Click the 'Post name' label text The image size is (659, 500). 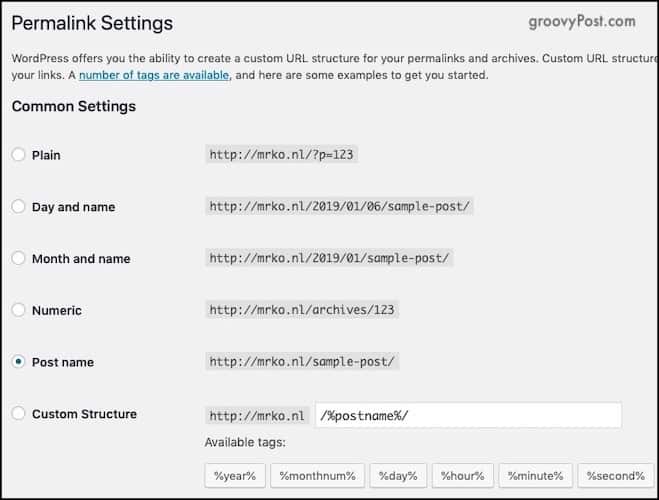pos(63,362)
